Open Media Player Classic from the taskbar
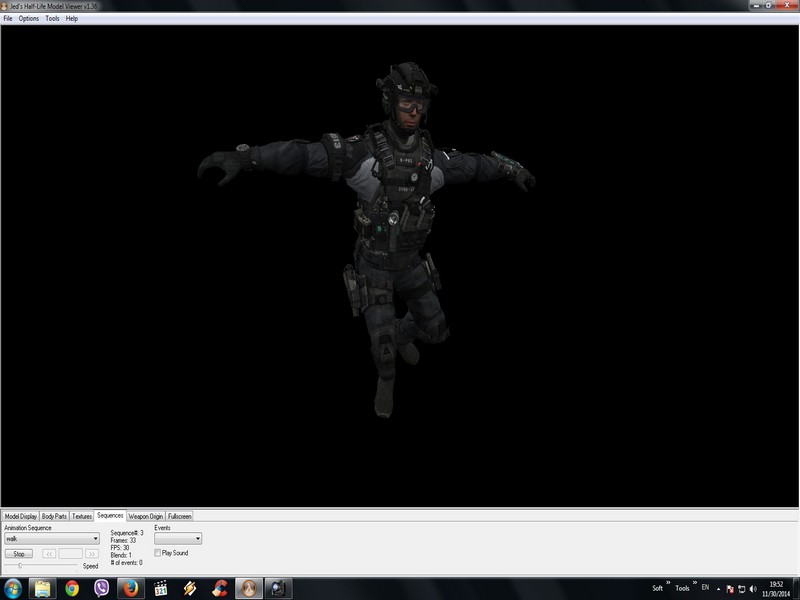800x600 pixels. (x=160, y=589)
